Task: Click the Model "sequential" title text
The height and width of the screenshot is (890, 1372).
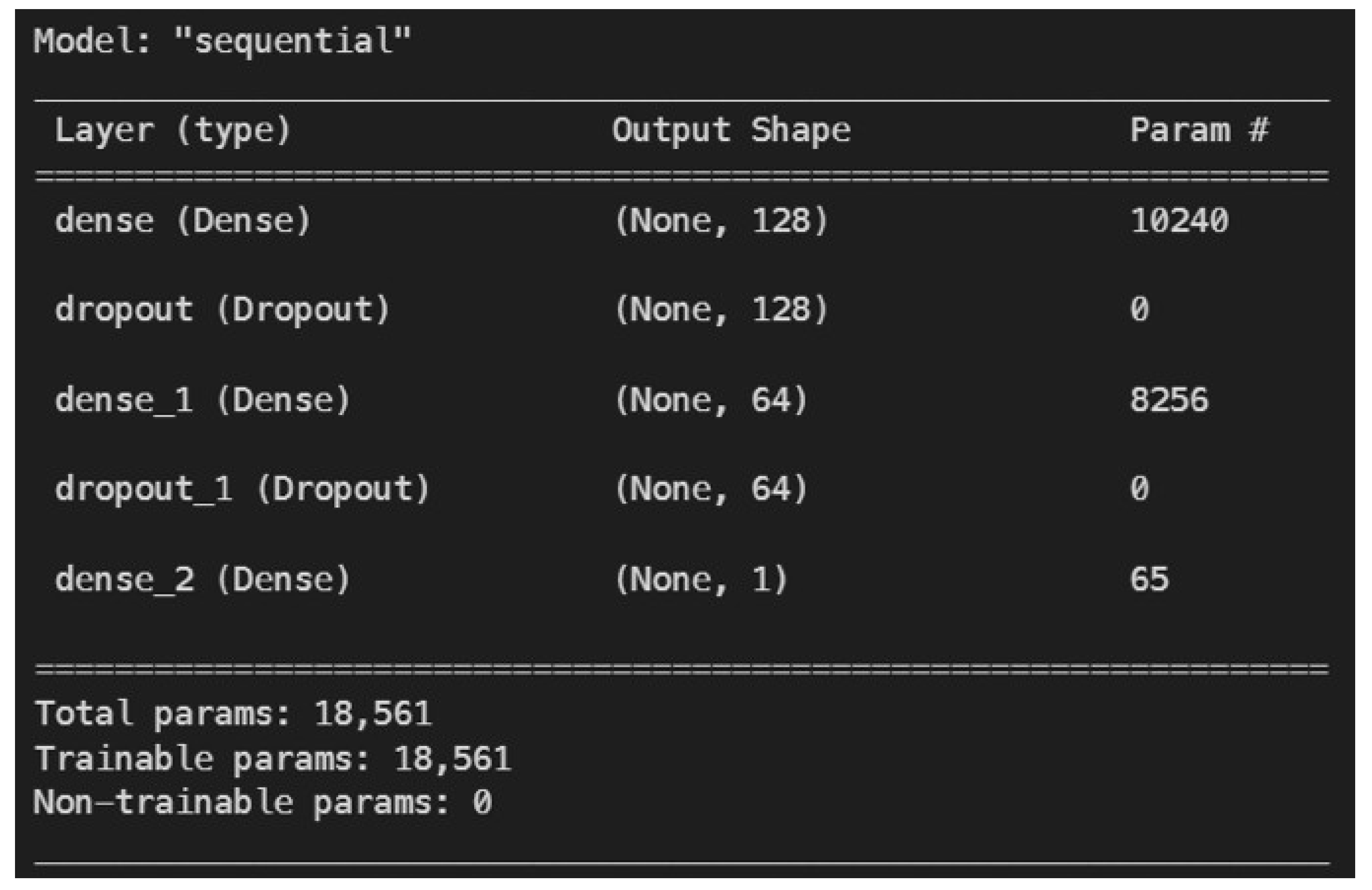Action: 222,41
